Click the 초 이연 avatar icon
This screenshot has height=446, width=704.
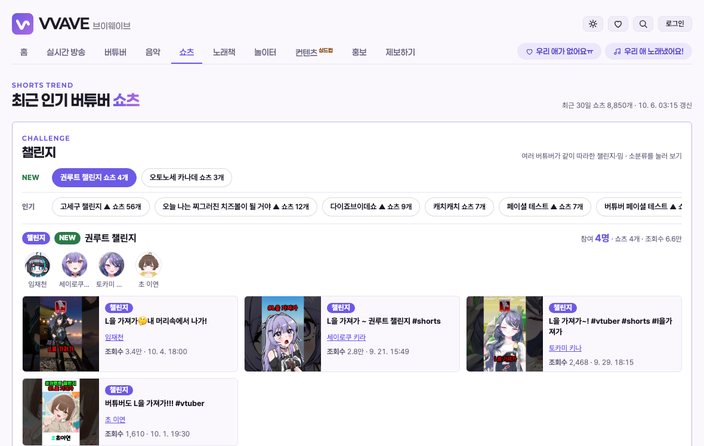click(148, 265)
